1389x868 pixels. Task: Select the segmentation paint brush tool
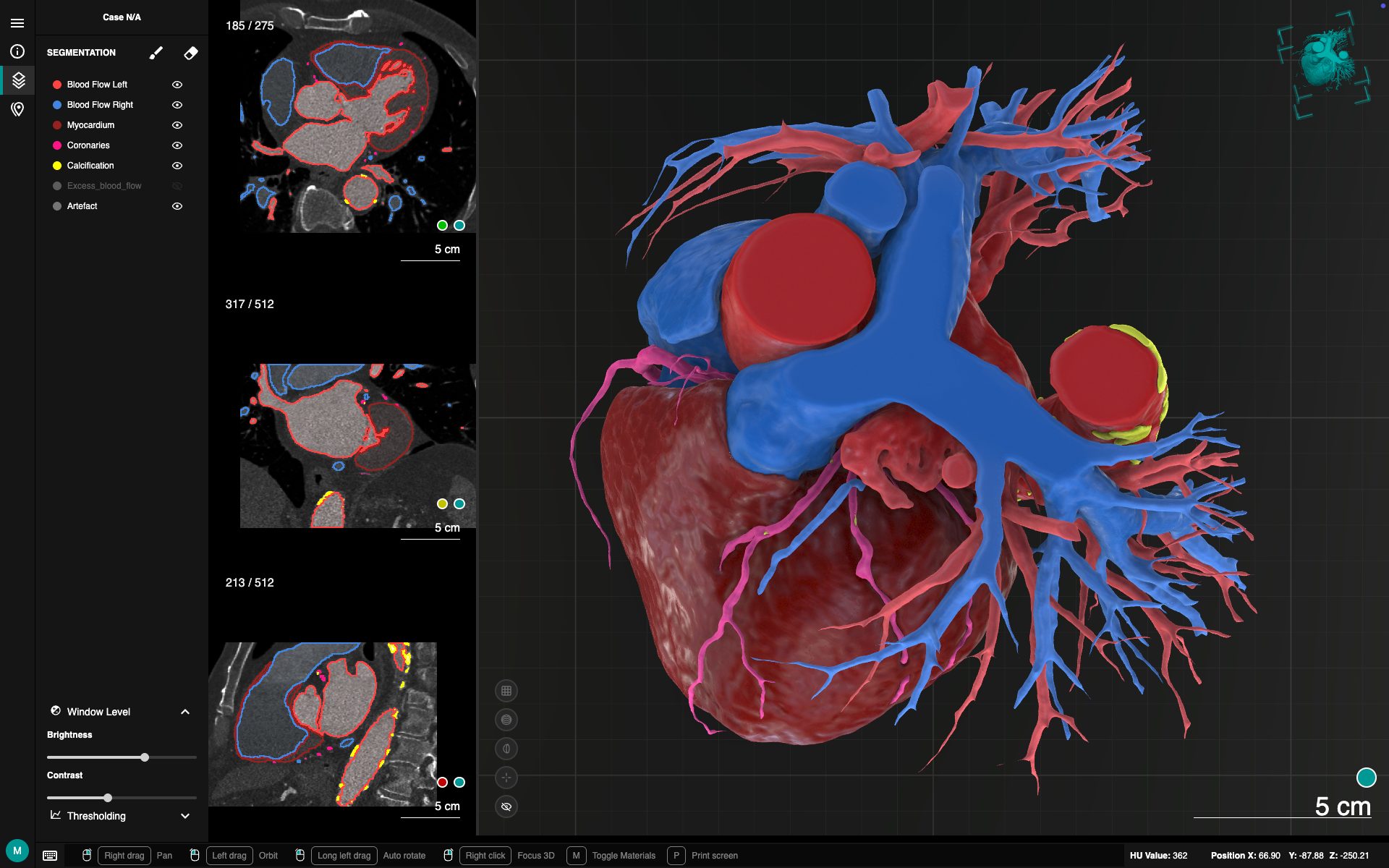pos(155,53)
